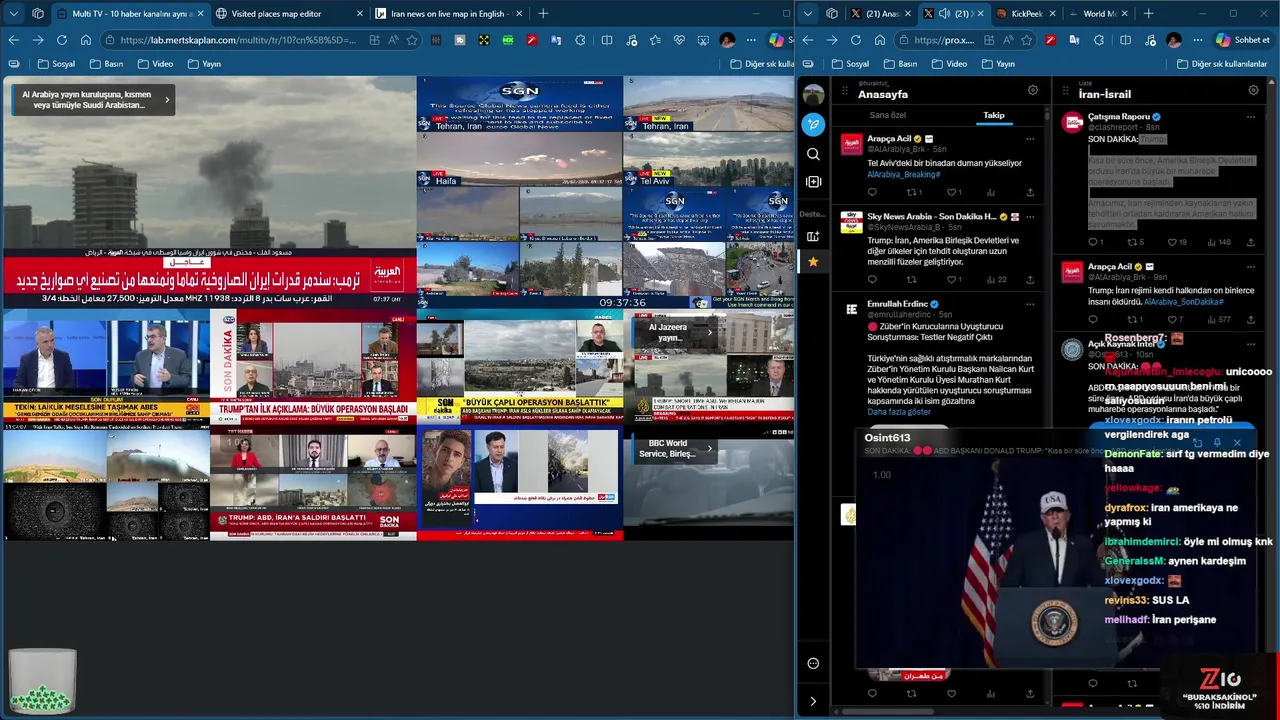
Task: Open the new deck icon under Deste
Action: [x=813, y=236]
